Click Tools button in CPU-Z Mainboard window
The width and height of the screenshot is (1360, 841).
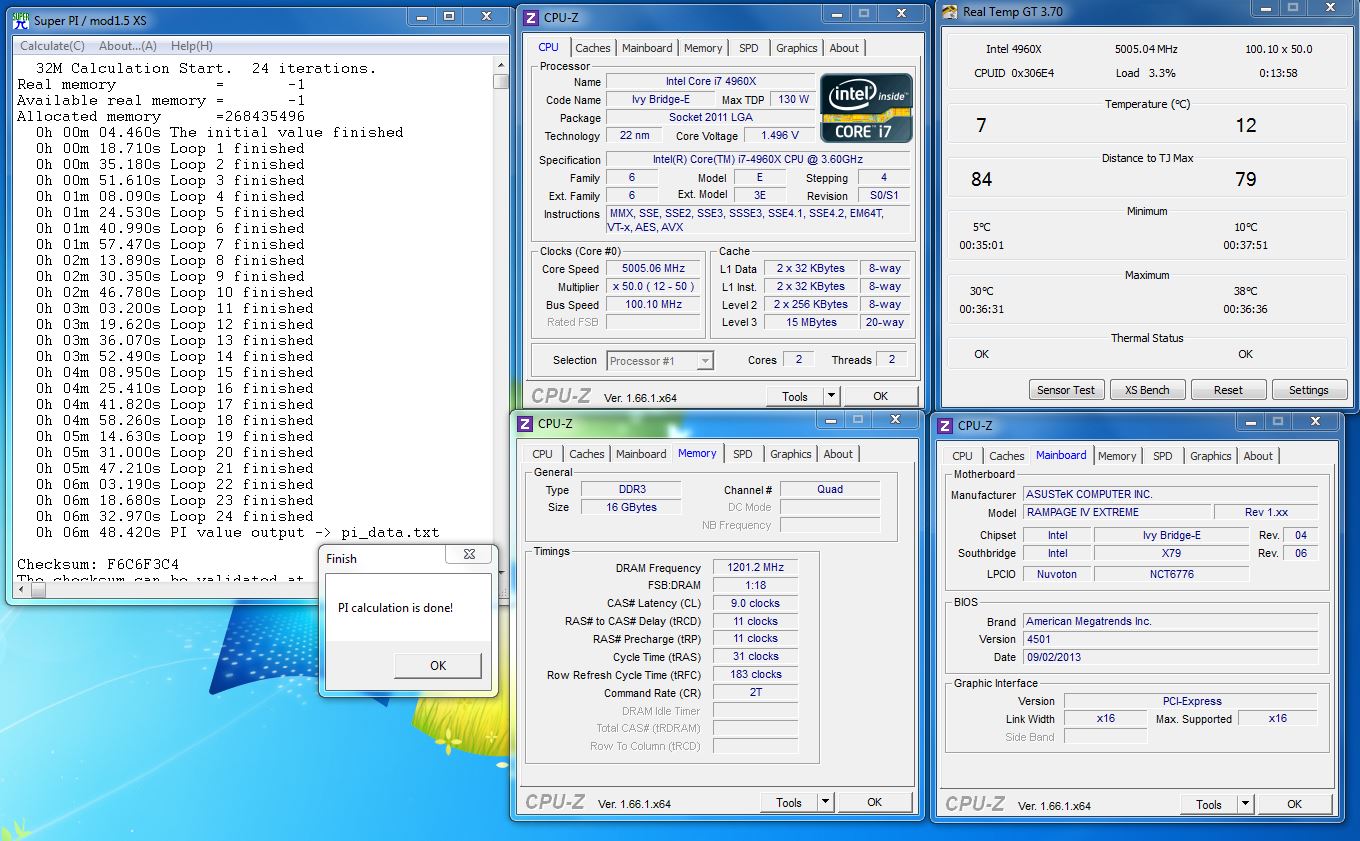(x=1209, y=804)
